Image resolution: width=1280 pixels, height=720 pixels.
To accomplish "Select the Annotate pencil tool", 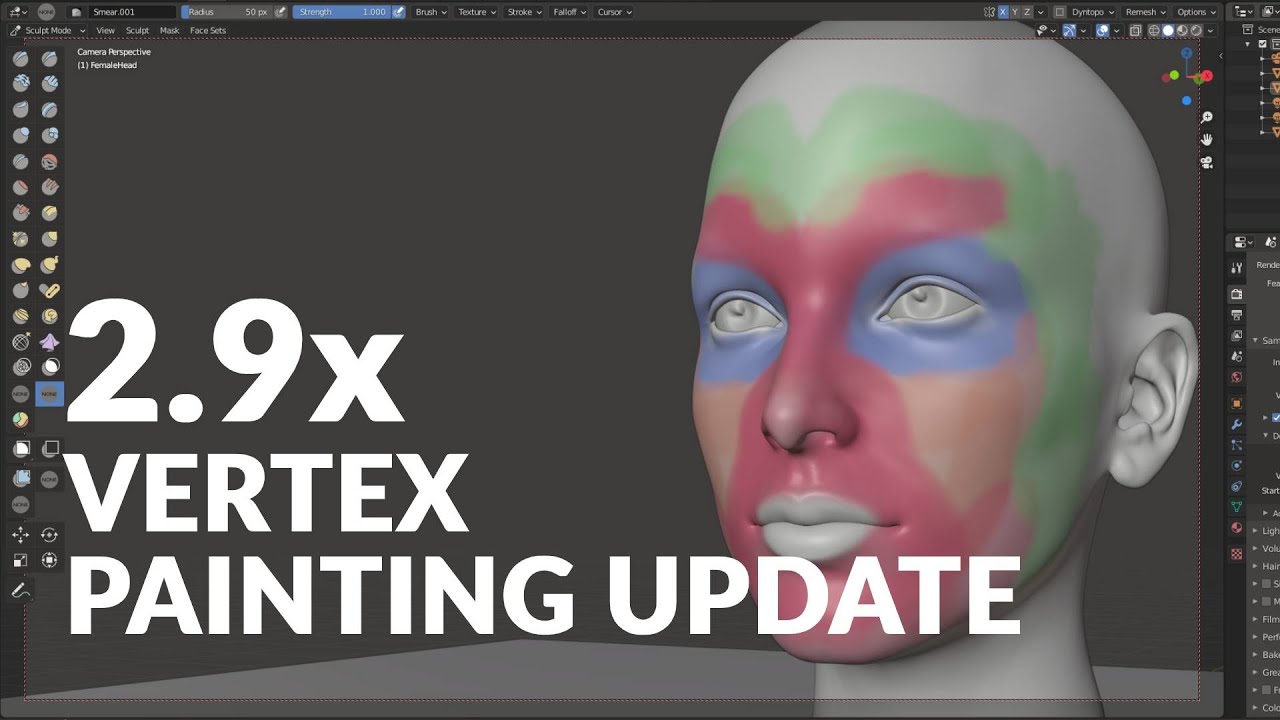I will [x=20, y=591].
